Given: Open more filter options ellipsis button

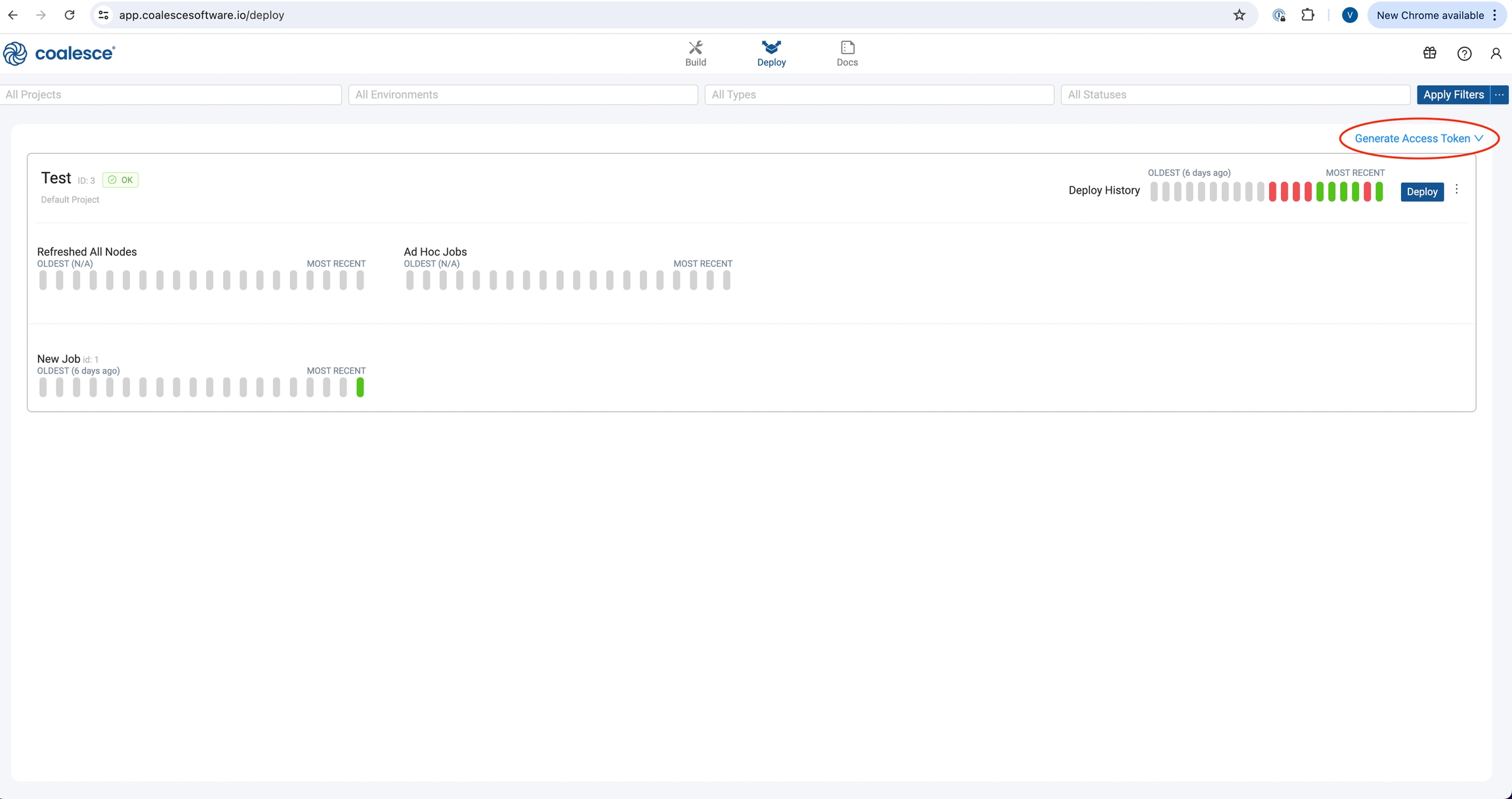Looking at the screenshot, I should point(1500,95).
